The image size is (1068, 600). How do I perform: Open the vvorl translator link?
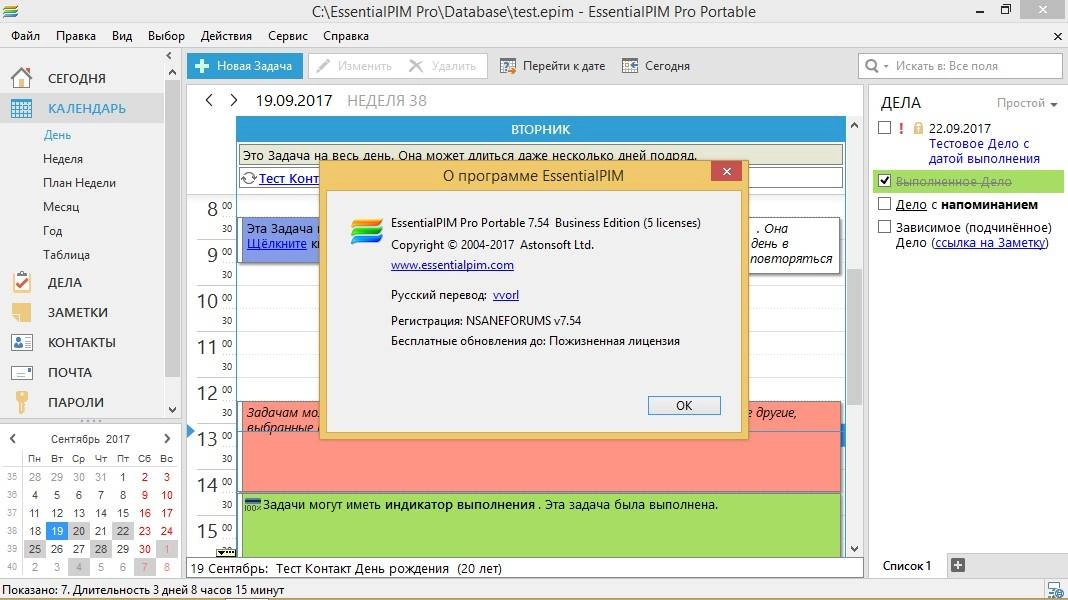[505, 295]
